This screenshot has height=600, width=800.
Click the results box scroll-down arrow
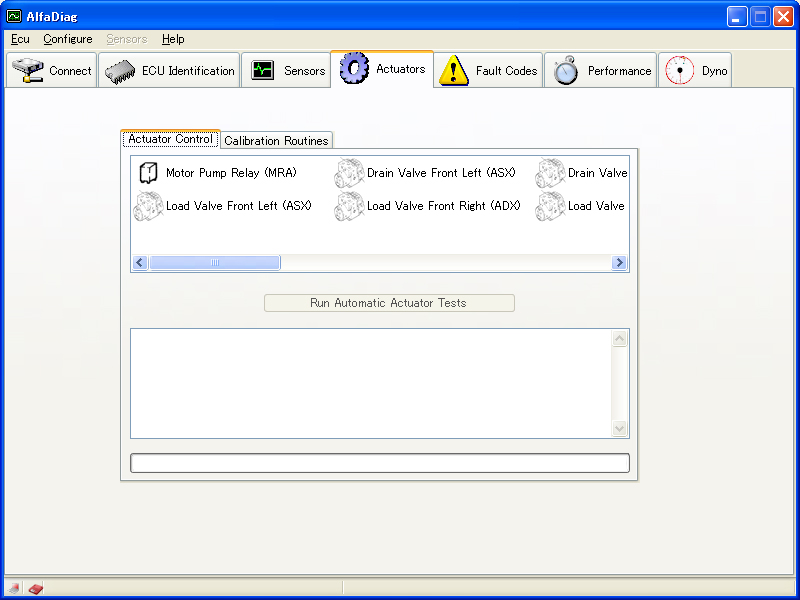pyautogui.click(x=619, y=429)
